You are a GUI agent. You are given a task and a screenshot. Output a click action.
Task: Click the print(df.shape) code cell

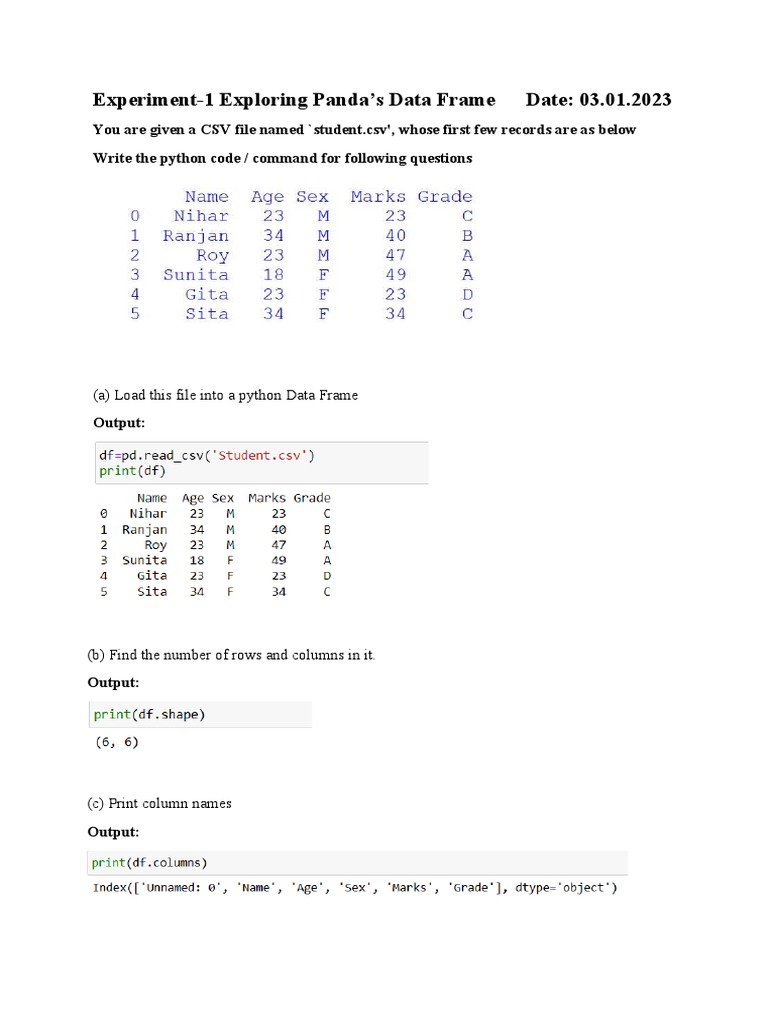point(150,714)
